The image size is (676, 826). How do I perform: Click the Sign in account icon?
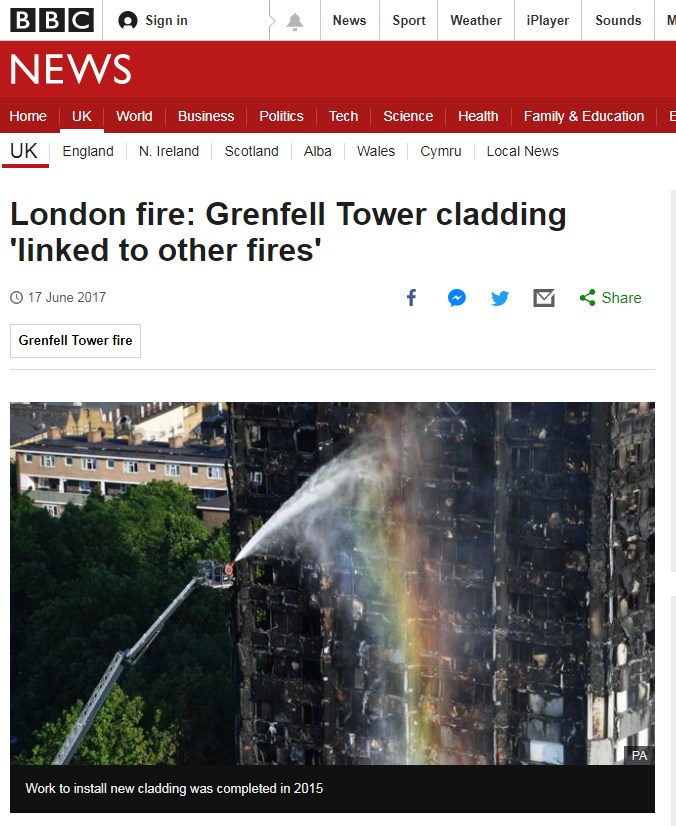[x=128, y=21]
